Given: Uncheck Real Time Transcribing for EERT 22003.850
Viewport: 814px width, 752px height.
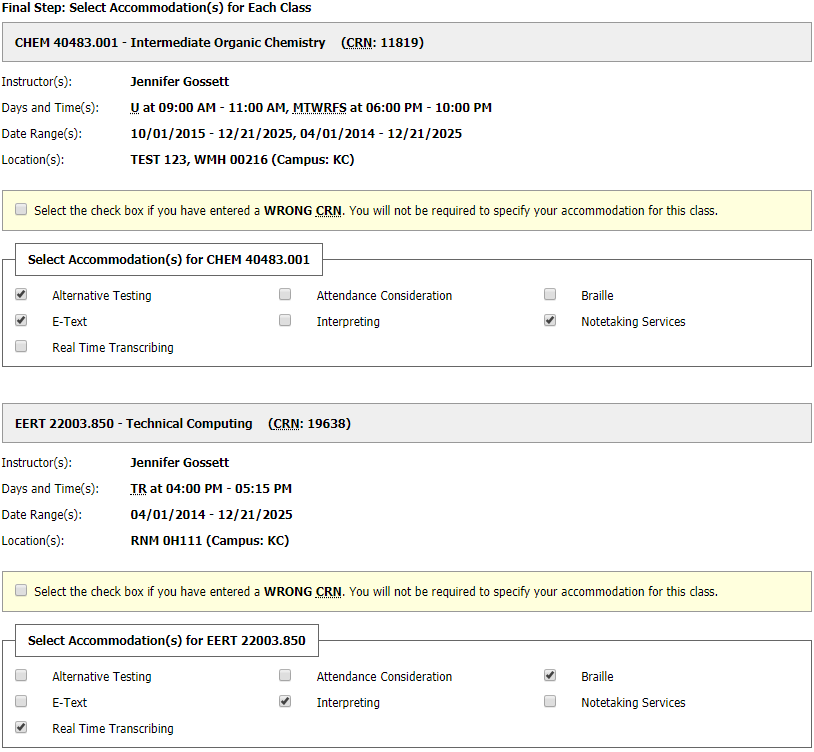Looking at the screenshot, I should pyautogui.click(x=21, y=728).
